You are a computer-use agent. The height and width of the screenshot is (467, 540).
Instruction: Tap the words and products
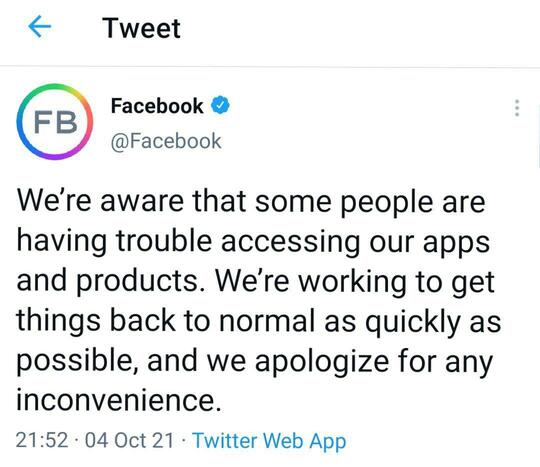coord(108,282)
